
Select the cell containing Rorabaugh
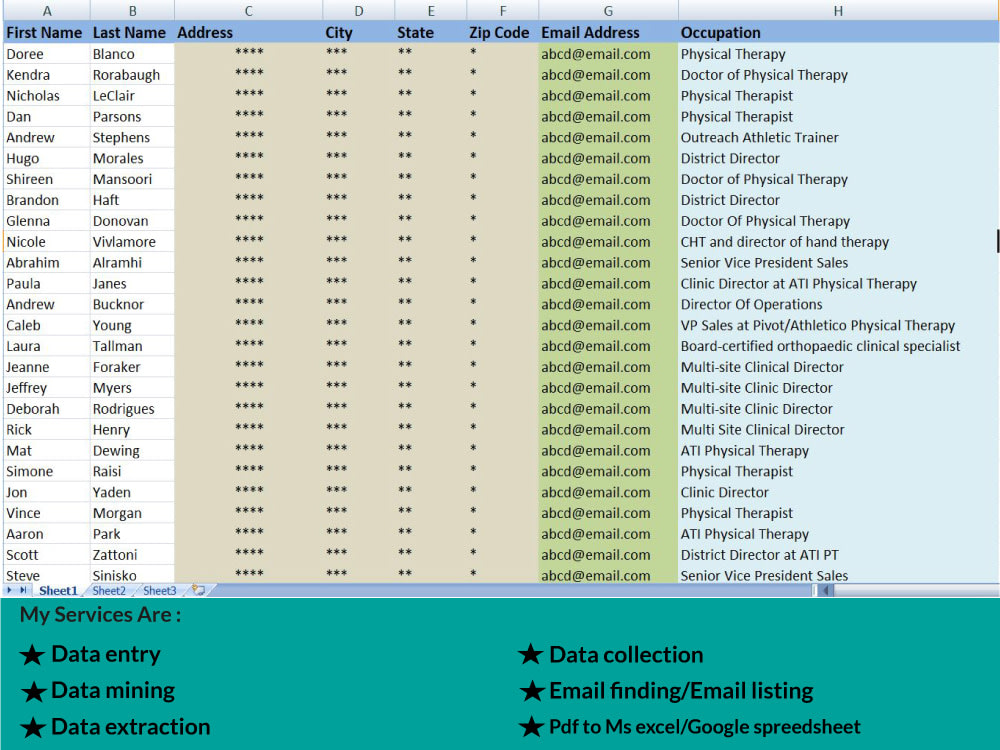pos(132,75)
